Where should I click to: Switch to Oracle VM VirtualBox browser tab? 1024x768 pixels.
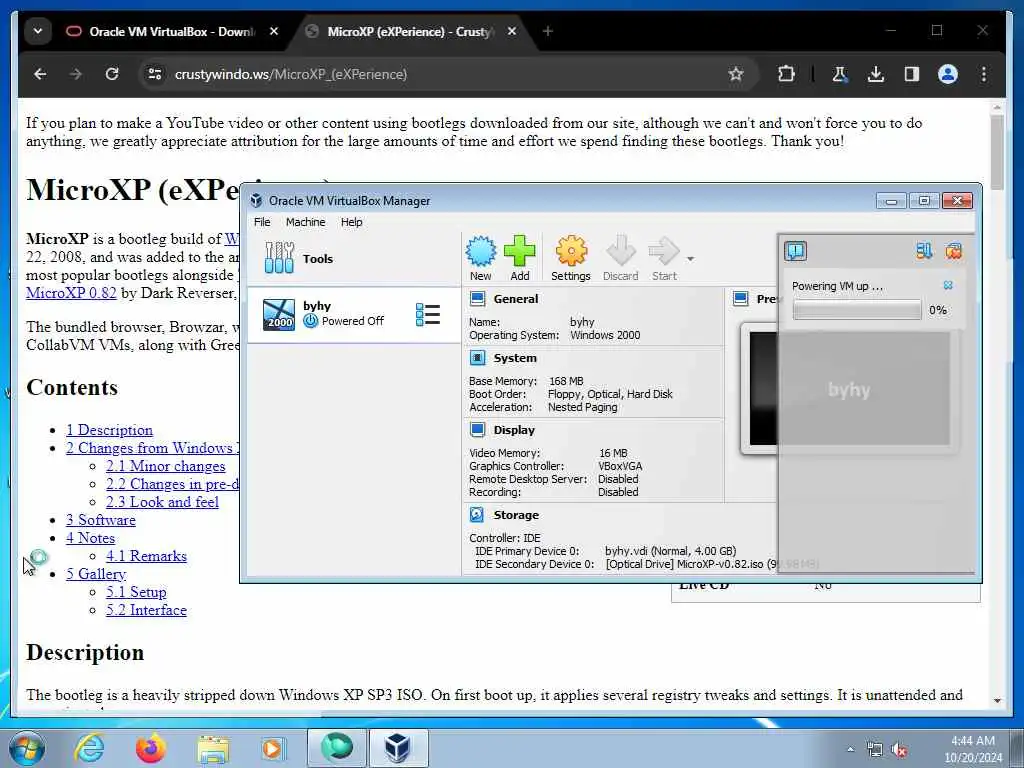[x=172, y=31]
